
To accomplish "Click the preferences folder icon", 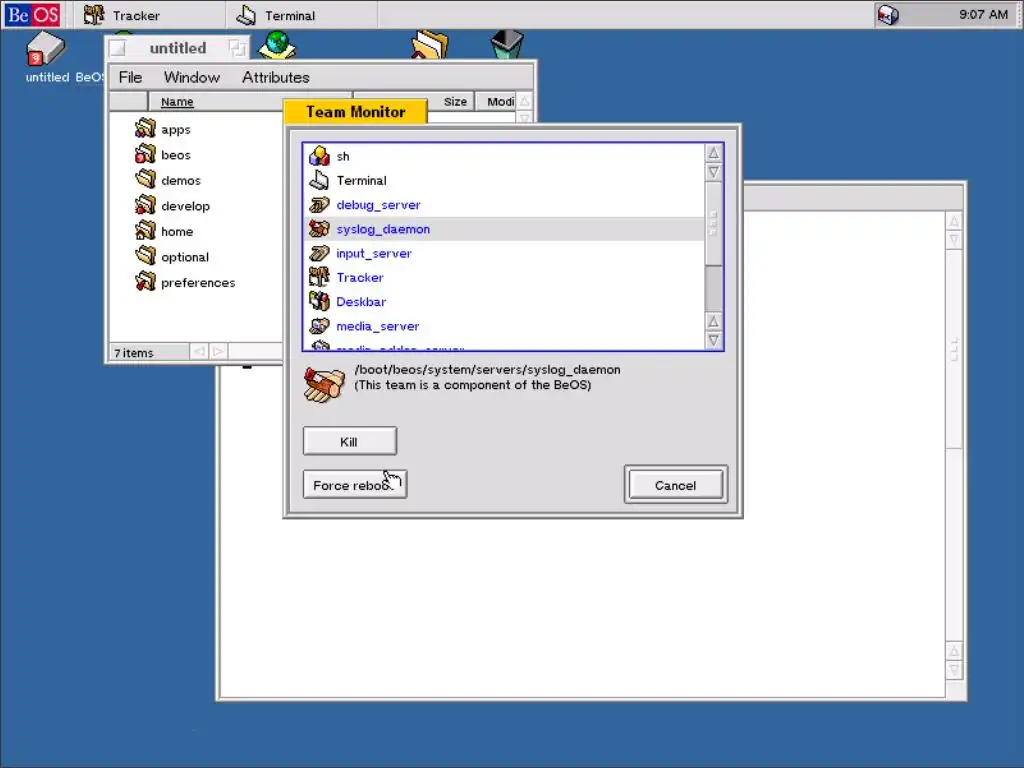I will coord(145,281).
